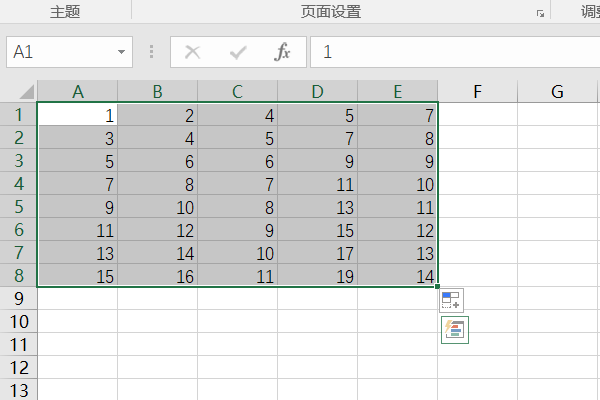Image resolution: width=600 pixels, height=400 pixels.
Task: Click the Cancel X formula icon
Action: [x=193, y=53]
